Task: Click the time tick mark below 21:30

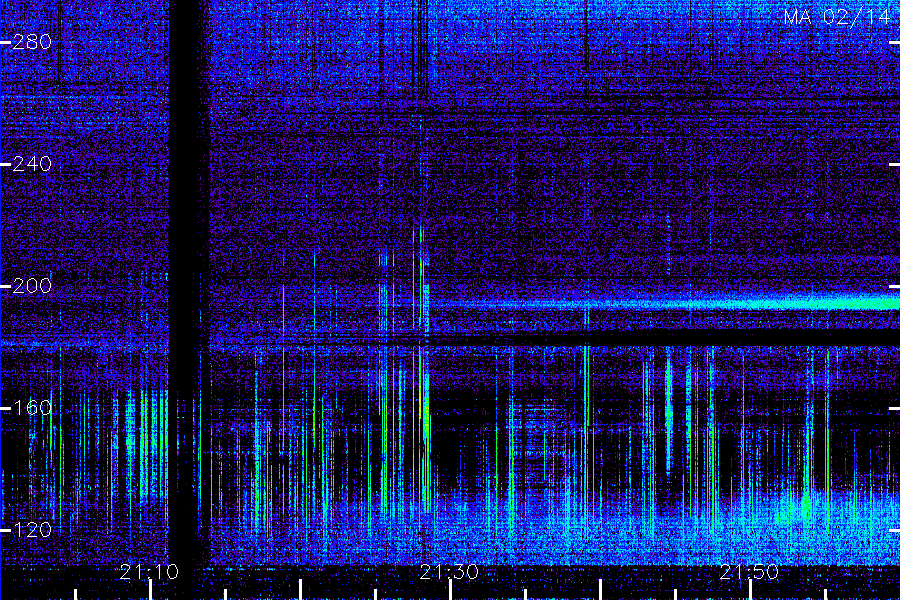Action: (x=451, y=590)
